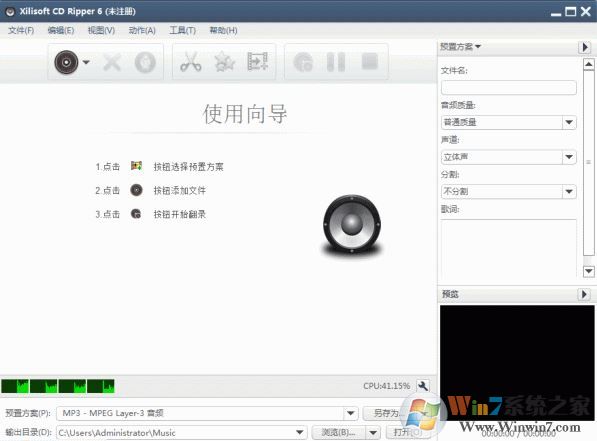Open the 文件(F) menu
This screenshot has height=441, width=597.
pos(21,30)
